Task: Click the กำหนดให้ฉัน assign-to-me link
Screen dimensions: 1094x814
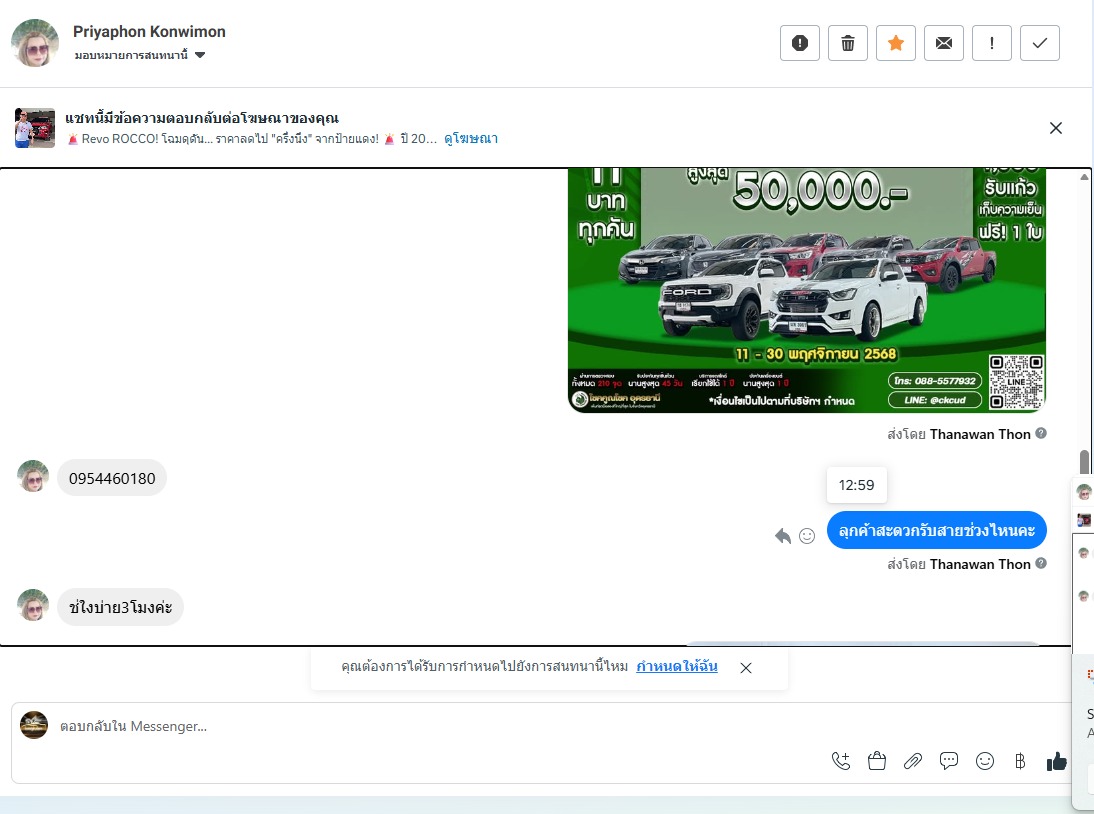Action: [x=677, y=667]
